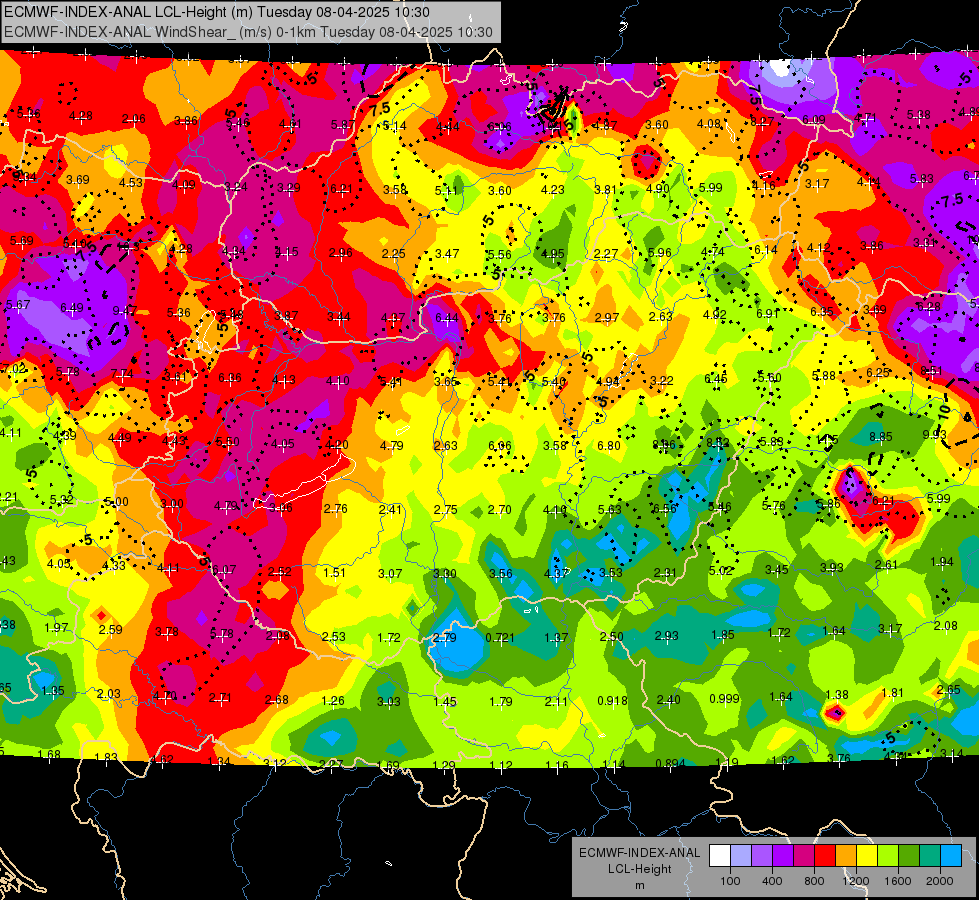This screenshot has width=979, height=900.
Task: Click the dark green legend swatch
Action: 908,856
